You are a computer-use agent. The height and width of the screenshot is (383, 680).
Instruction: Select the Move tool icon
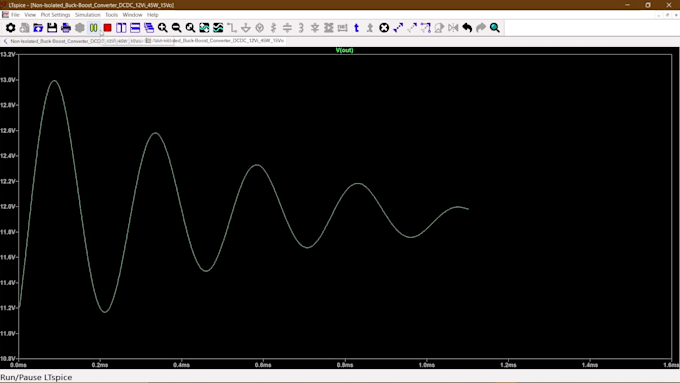(x=426, y=28)
